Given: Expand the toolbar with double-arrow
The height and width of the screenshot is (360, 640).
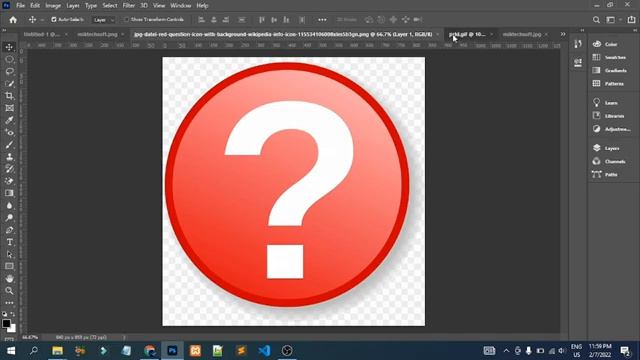Looking at the screenshot, I should [x=4, y=30].
